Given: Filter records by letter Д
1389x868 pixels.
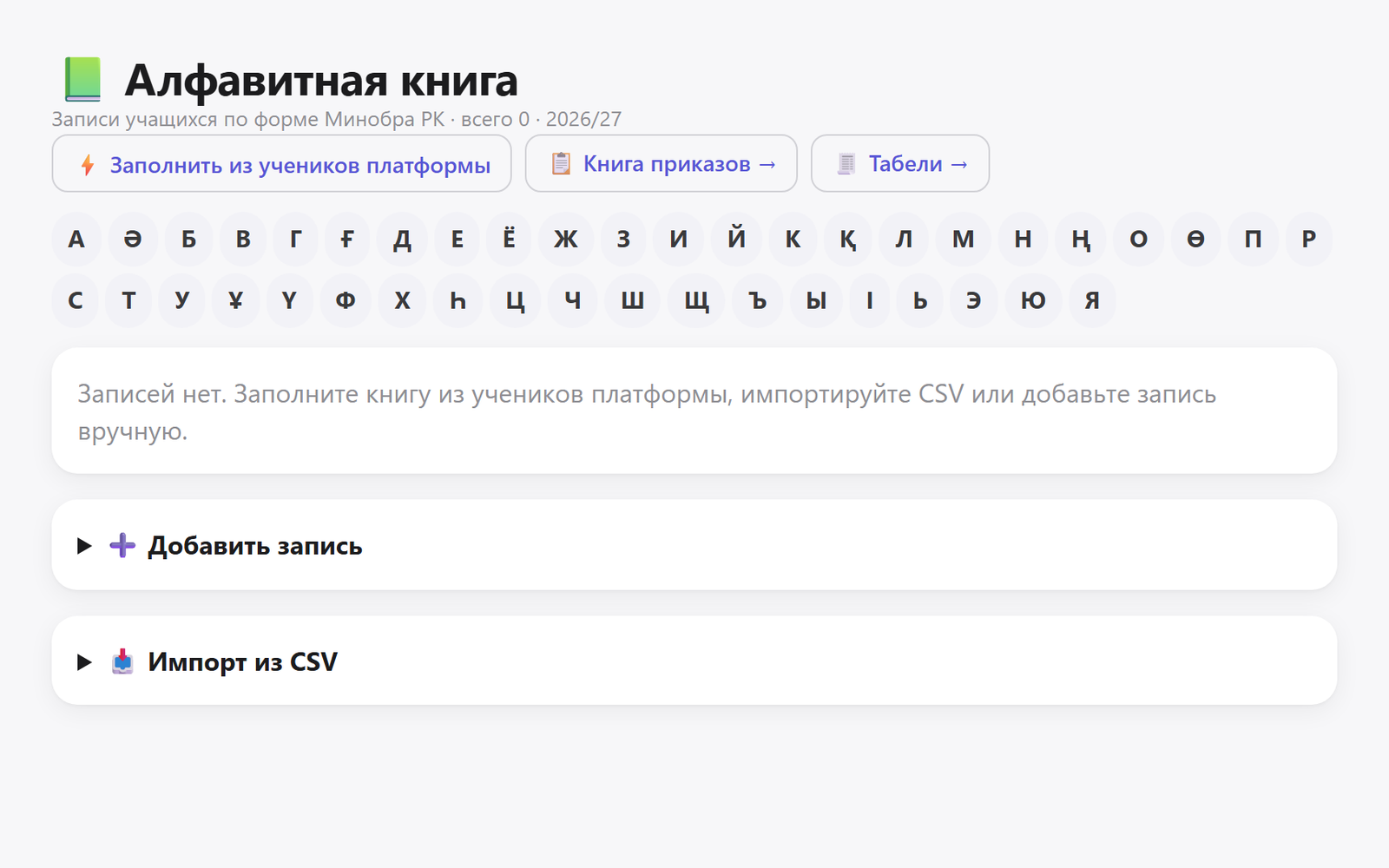Looking at the screenshot, I should [402, 239].
